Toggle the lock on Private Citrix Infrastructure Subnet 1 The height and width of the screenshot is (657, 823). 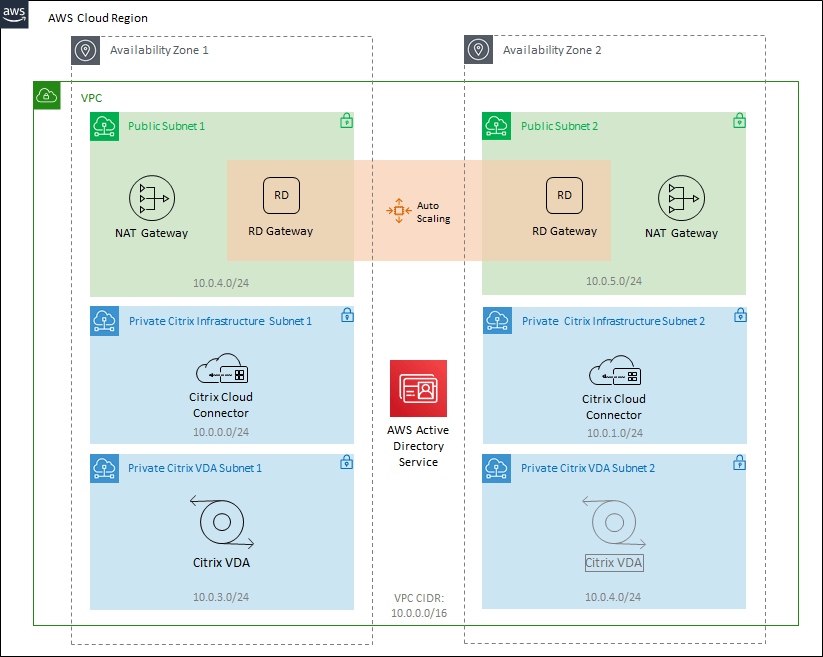click(x=346, y=314)
